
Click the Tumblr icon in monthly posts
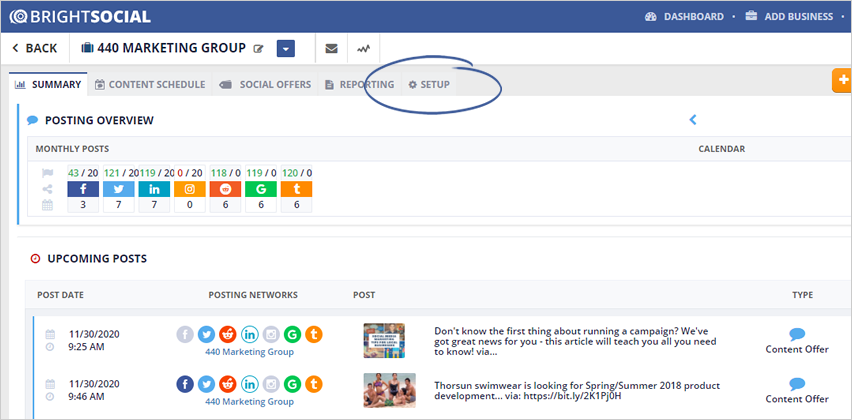[296, 189]
